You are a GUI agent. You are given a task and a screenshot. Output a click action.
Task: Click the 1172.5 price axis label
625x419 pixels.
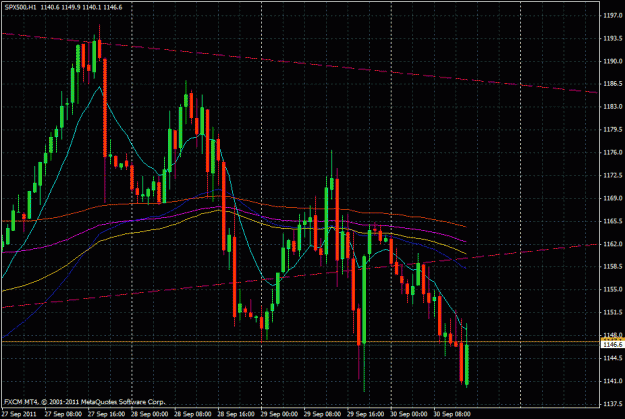(x=613, y=175)
